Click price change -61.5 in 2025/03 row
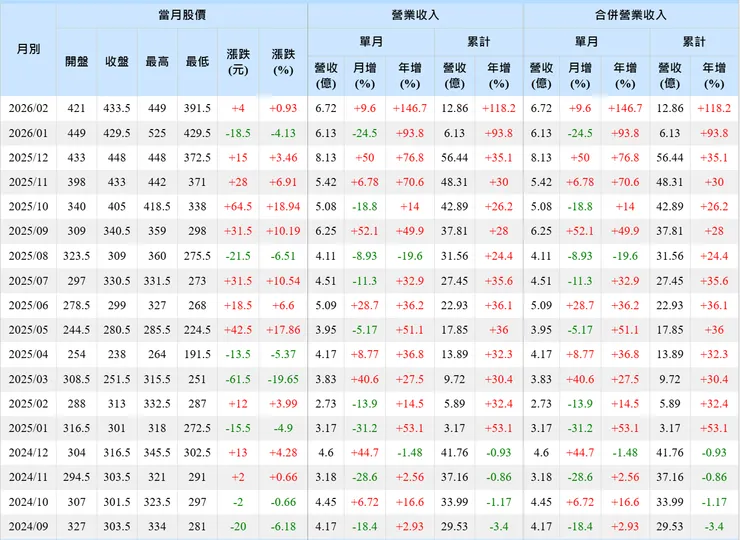 pos(238,379)
